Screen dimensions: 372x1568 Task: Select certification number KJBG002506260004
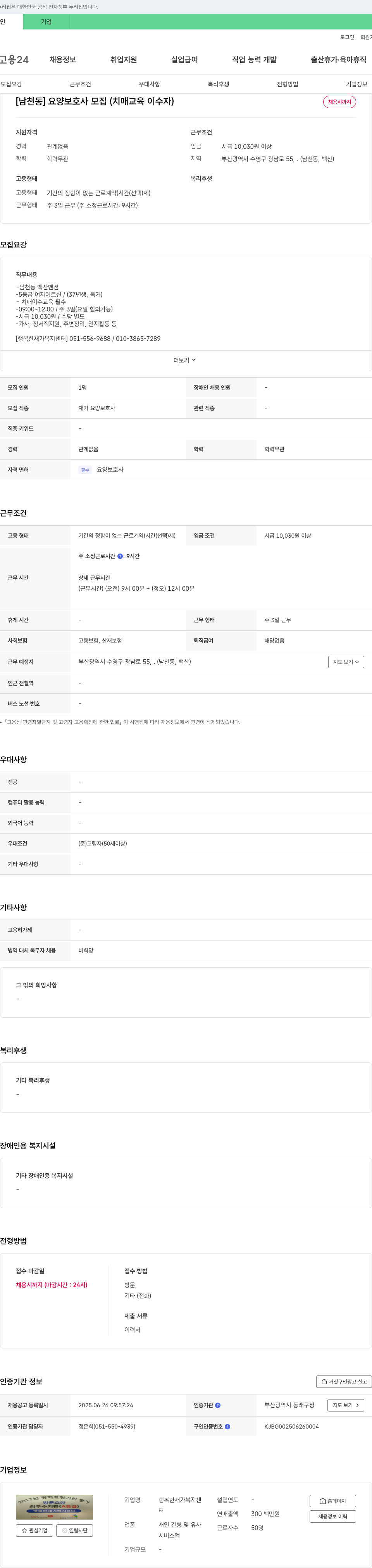pyautogui.click(x=292, y=1426)
